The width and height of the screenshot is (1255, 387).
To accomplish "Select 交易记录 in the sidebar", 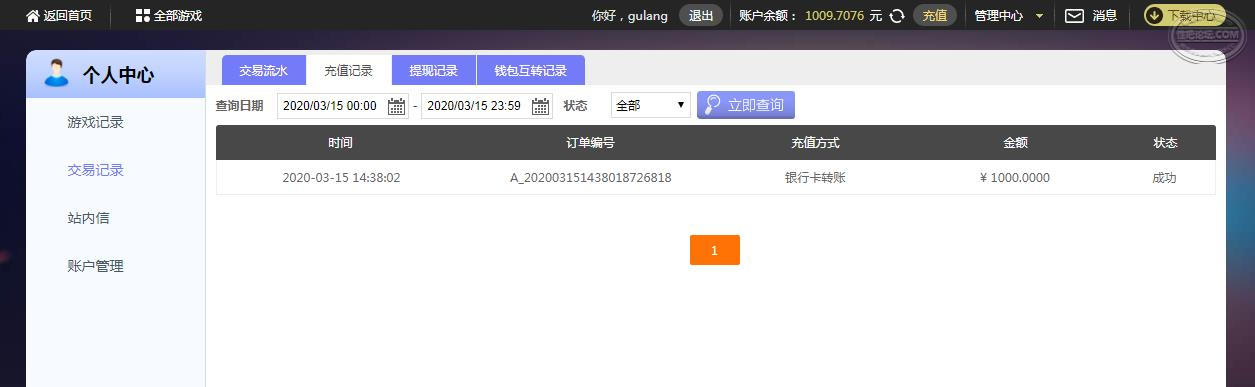I will [96, 170].
